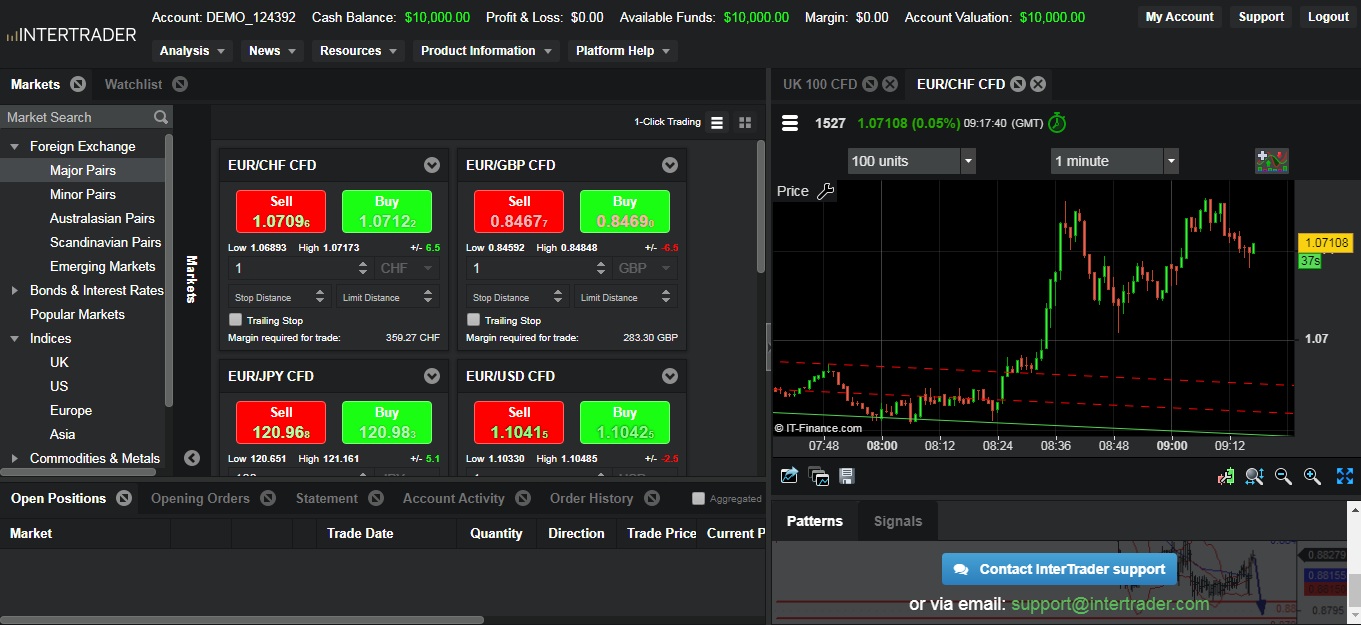Expand the Commodities & Metals node

(x=15, y=458)
